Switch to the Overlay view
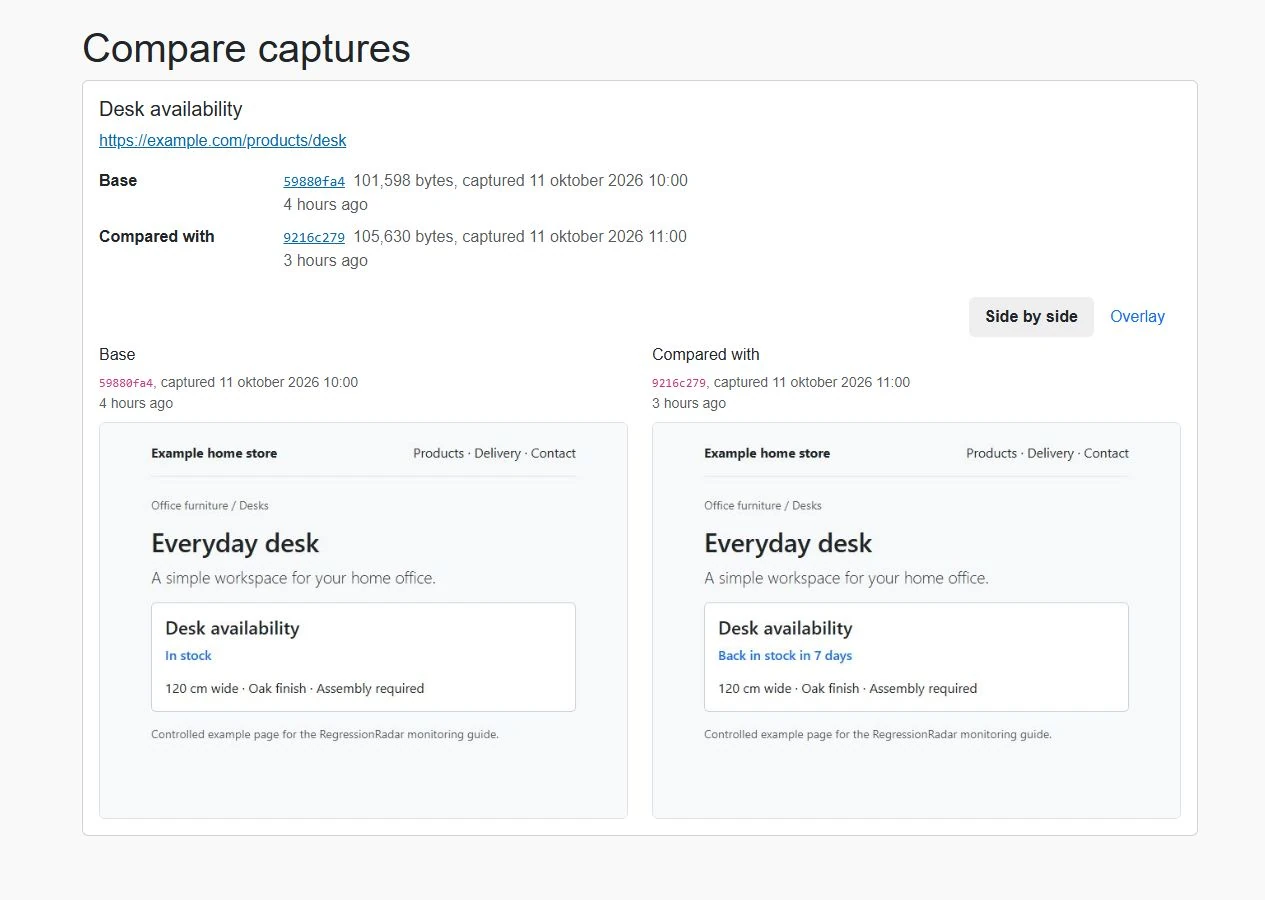This screenshot has height=900, width=1265. [1137, 317]
